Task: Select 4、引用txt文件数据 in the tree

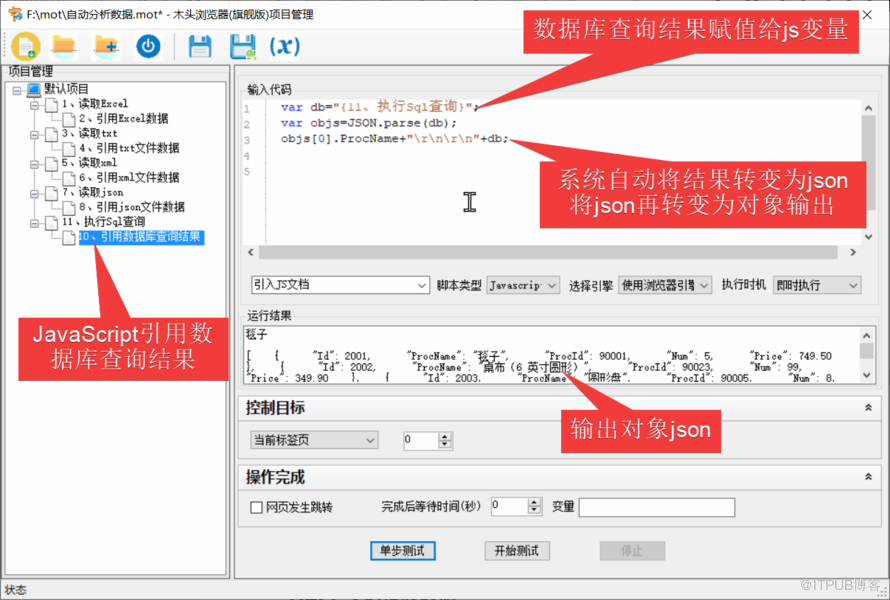Action: [129, 148]
